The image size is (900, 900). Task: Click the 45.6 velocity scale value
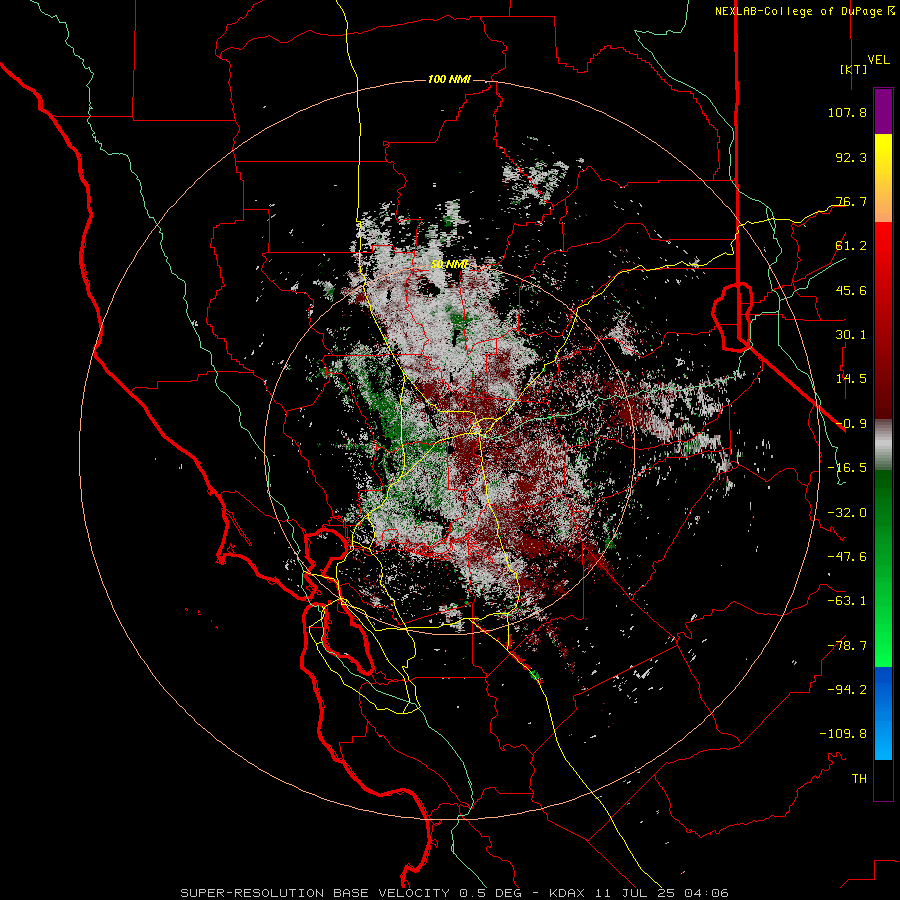pyautogui.click(x=851, y=290)
